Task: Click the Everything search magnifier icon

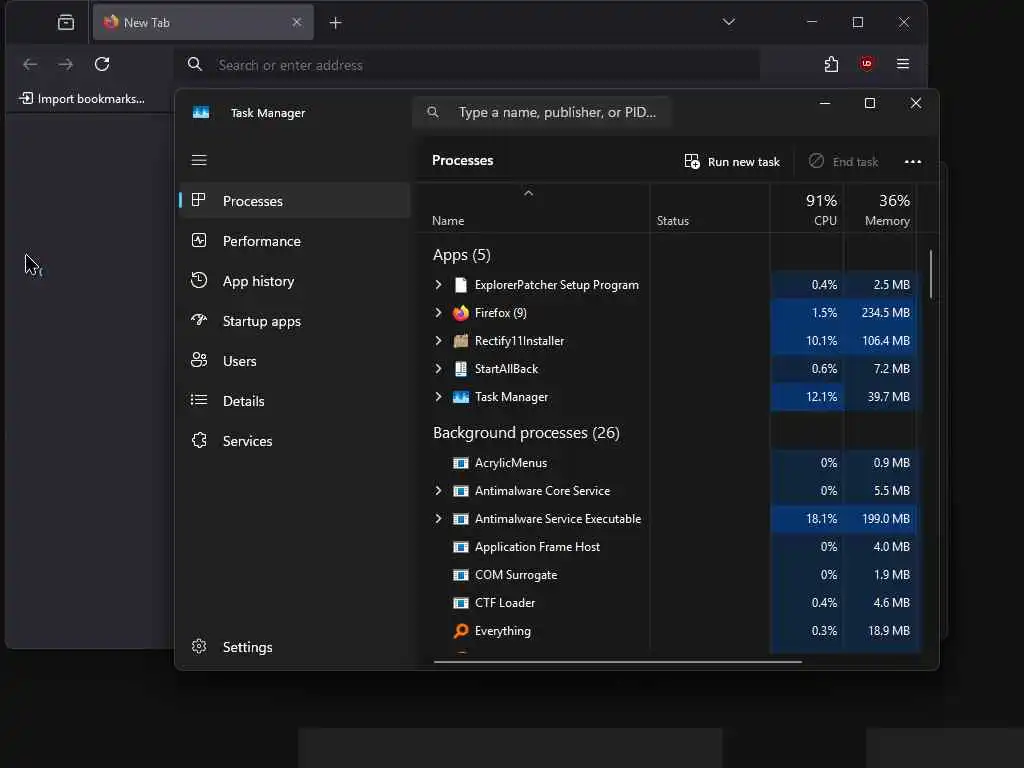Action: click(x=460, y=631)
